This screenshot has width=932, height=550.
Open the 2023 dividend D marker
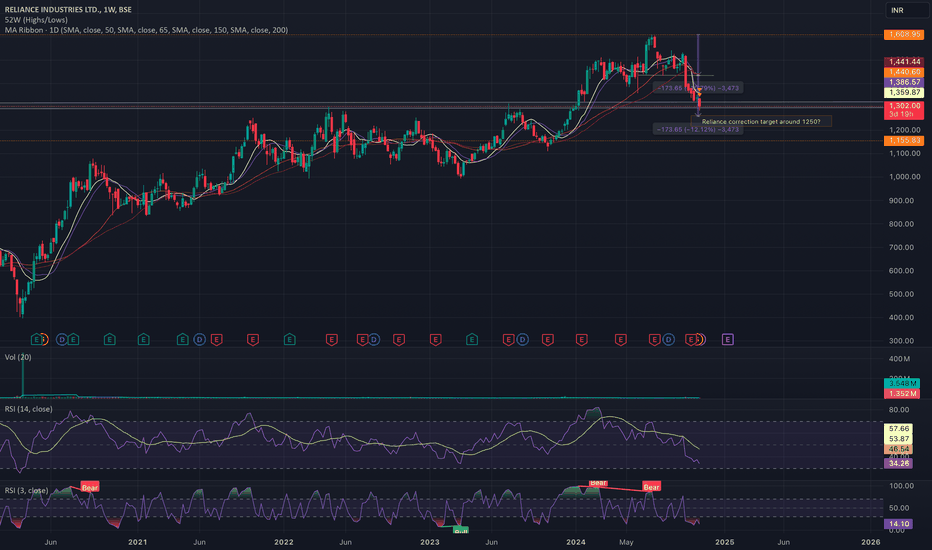(522, 340)
